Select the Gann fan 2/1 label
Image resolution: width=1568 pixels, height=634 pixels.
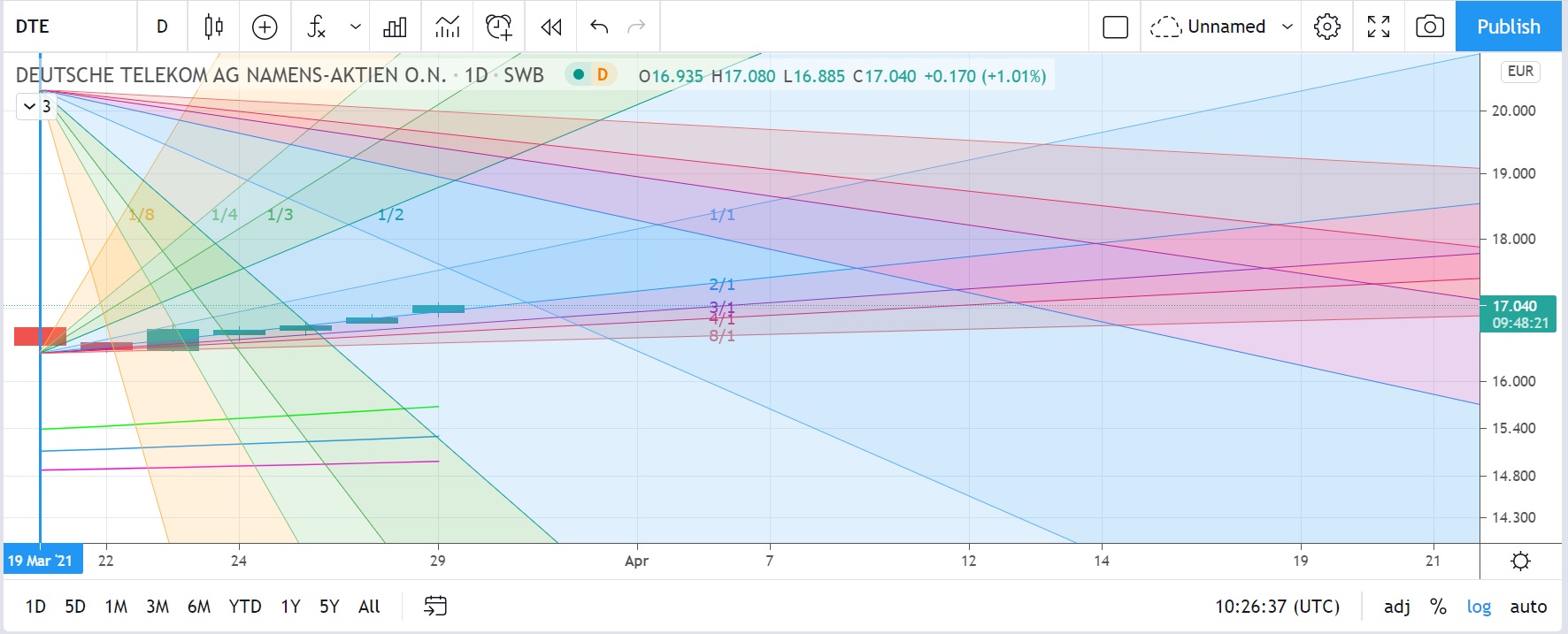[x=722, y=285]
